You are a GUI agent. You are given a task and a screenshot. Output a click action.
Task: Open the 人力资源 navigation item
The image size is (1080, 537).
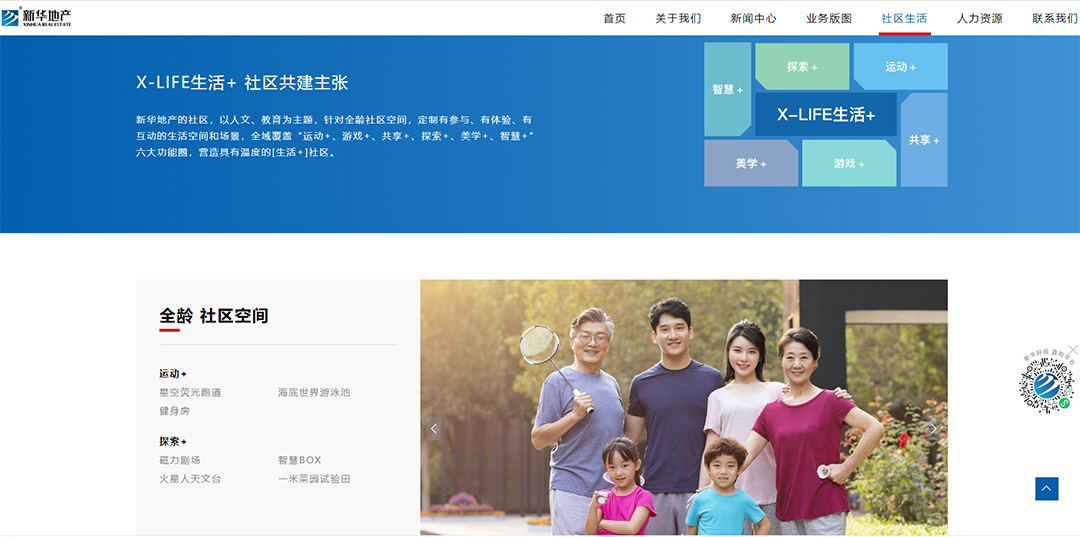(979, 19)
